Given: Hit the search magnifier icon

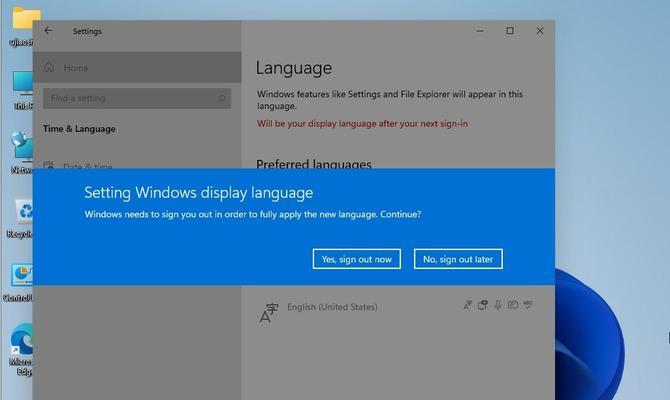Looking at the screenshot, I should click(221, 98).
